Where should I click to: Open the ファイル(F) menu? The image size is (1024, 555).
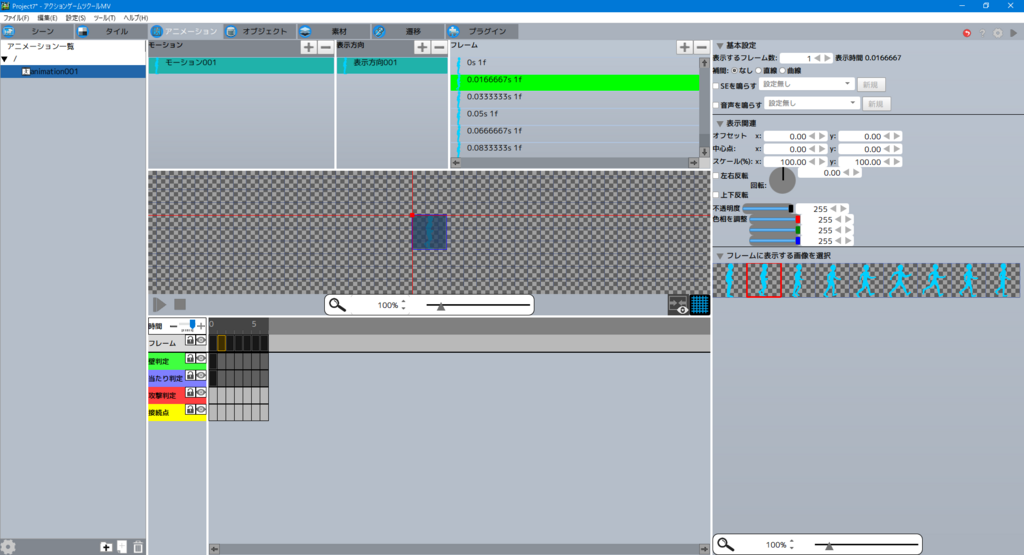click(16, 18)
